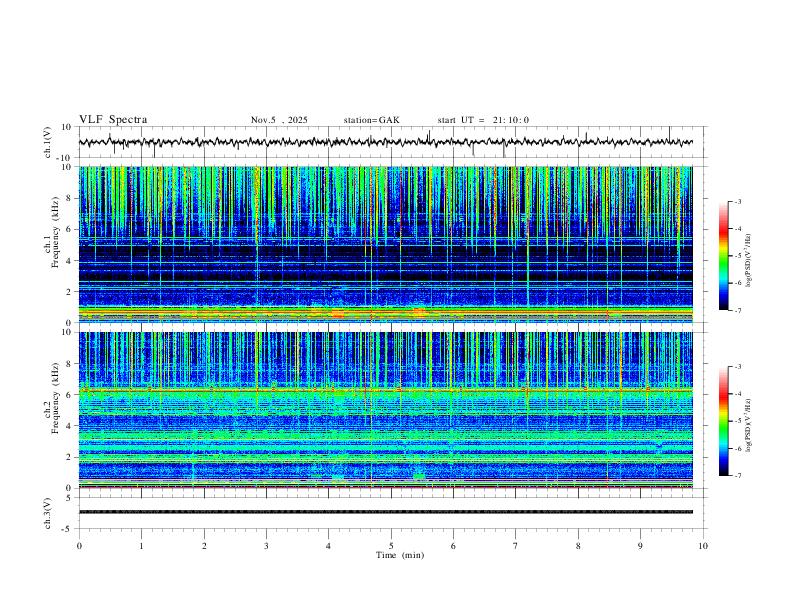
Task: Click "-3" on the upper color bar scale
Action: click(737, 201)
